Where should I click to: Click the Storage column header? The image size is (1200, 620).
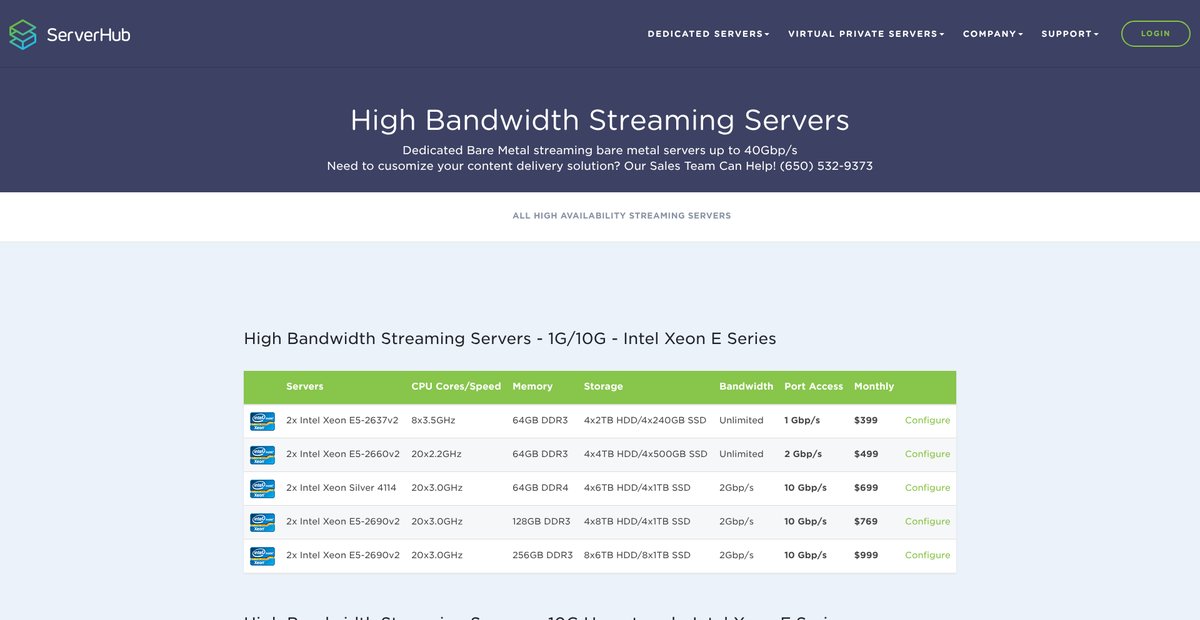603,387
